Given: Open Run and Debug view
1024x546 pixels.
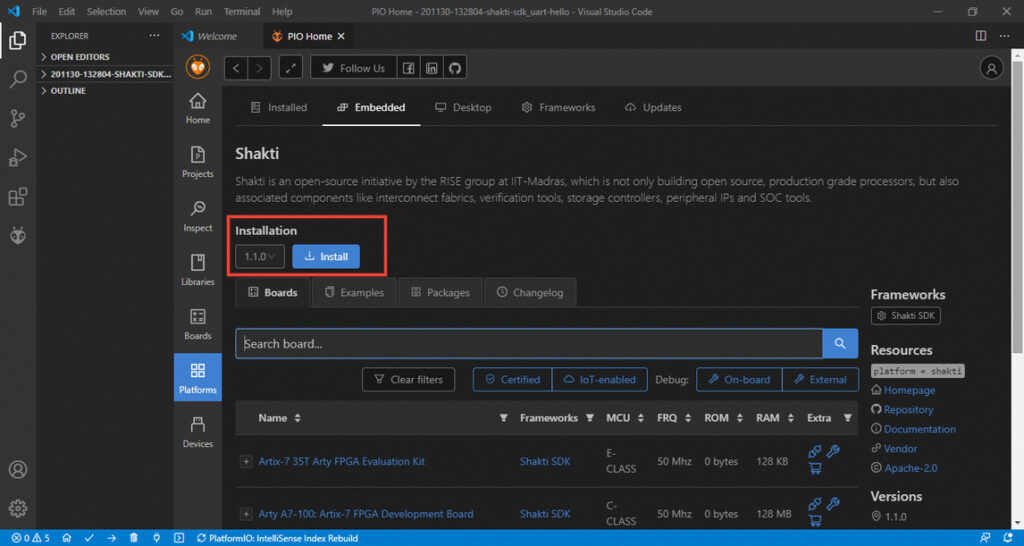Looking at the screenshot, I should coord(18,157).
